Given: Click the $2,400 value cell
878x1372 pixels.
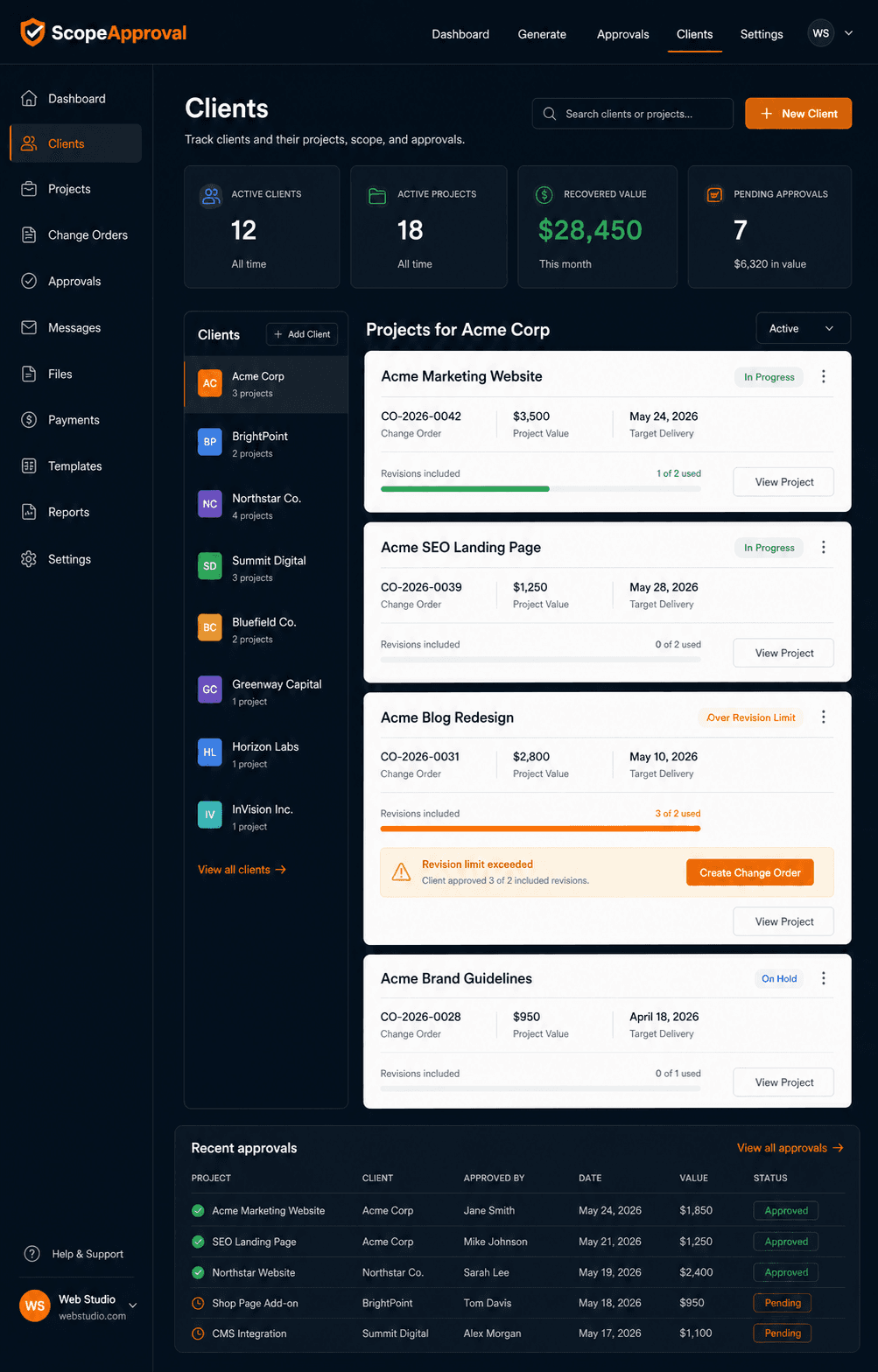Looking at the screenshot, I should 696,1272.
